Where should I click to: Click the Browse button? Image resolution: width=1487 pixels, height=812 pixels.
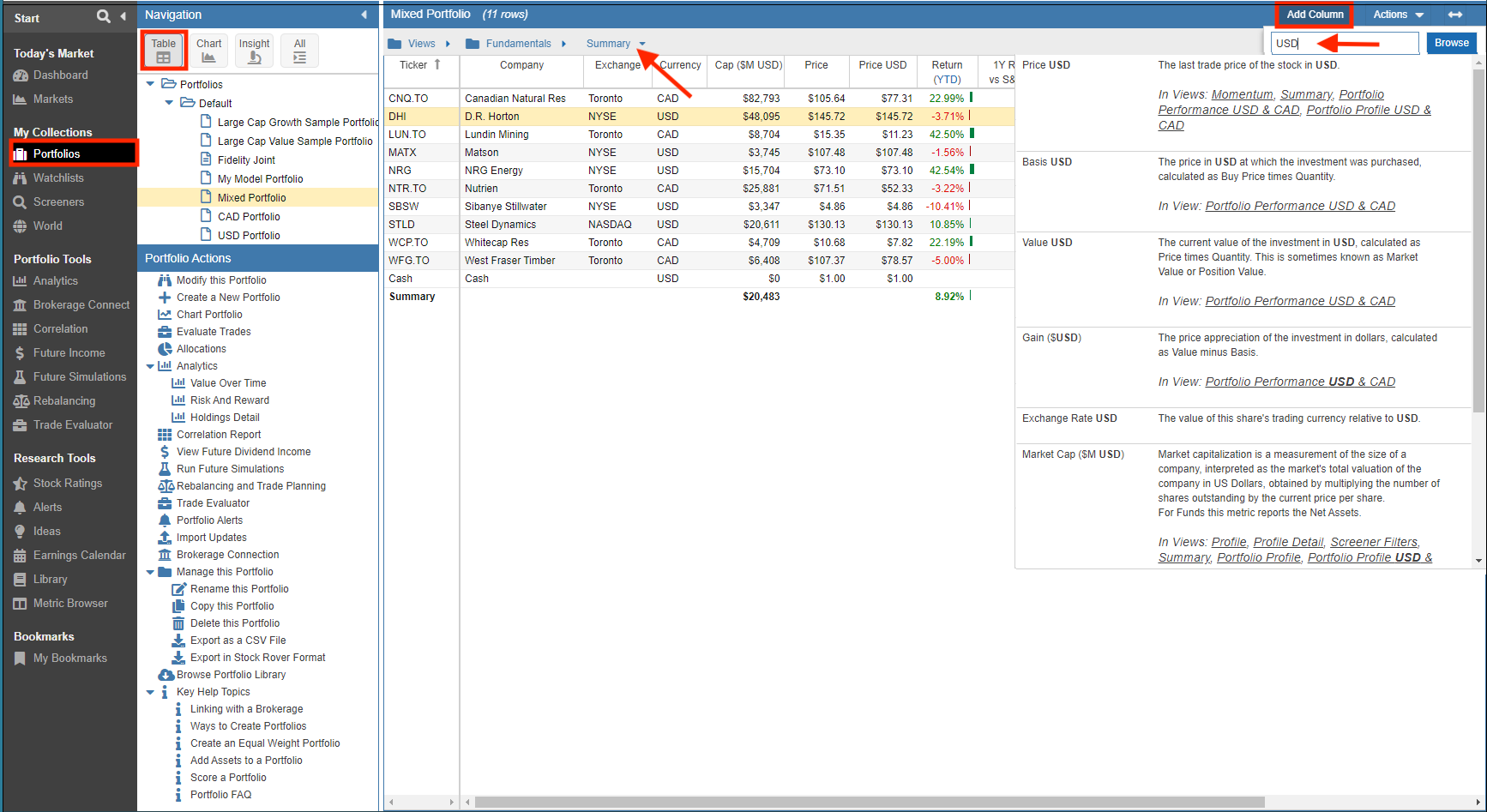click(1451, 43)
